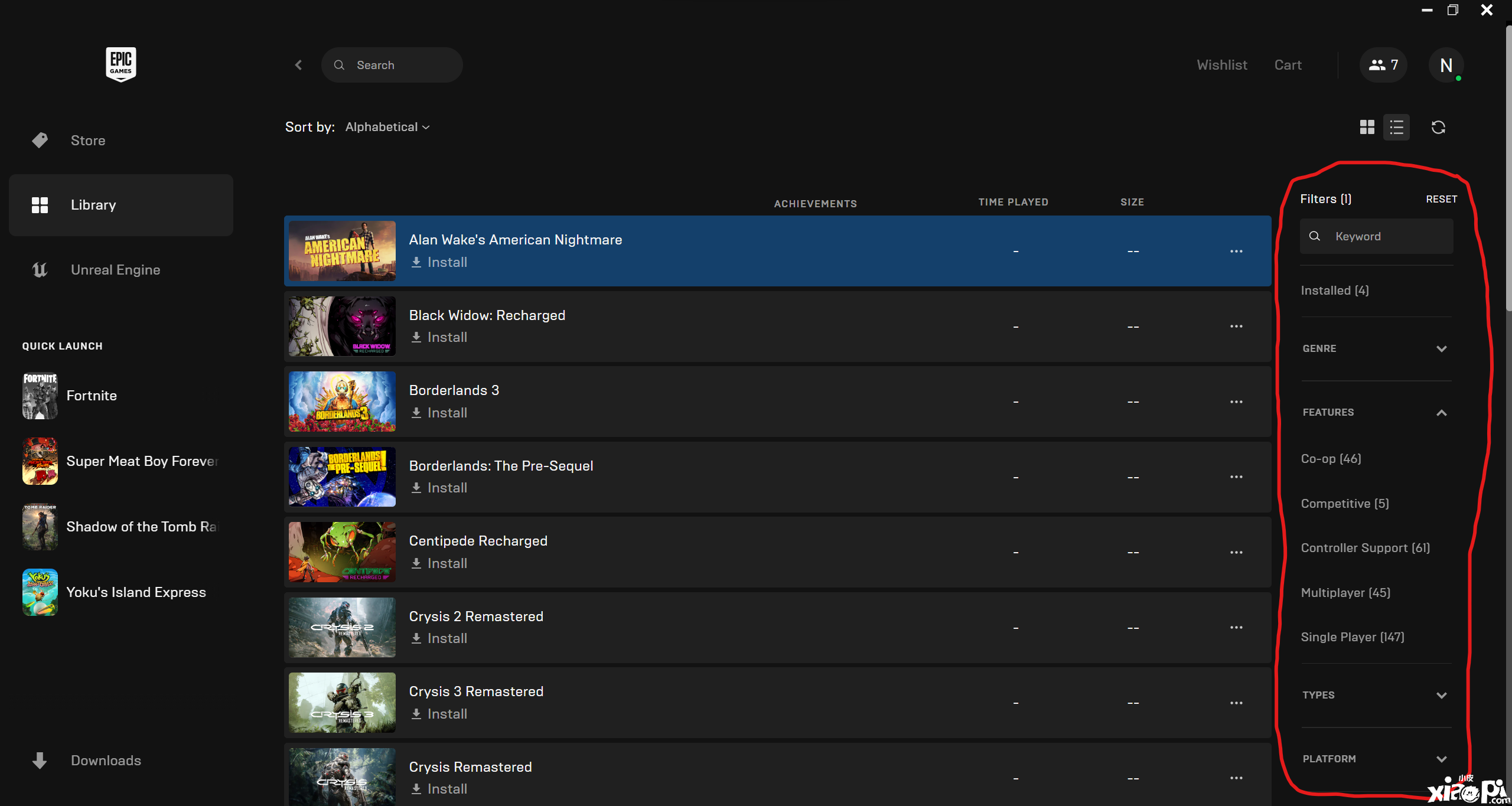Image resolution: width=1512 pixels, height=806 pixels.
Task: Click Alan Wake's American Nightmare cover thumbnail
Action: pyautogui.click(x=342, y=251)
